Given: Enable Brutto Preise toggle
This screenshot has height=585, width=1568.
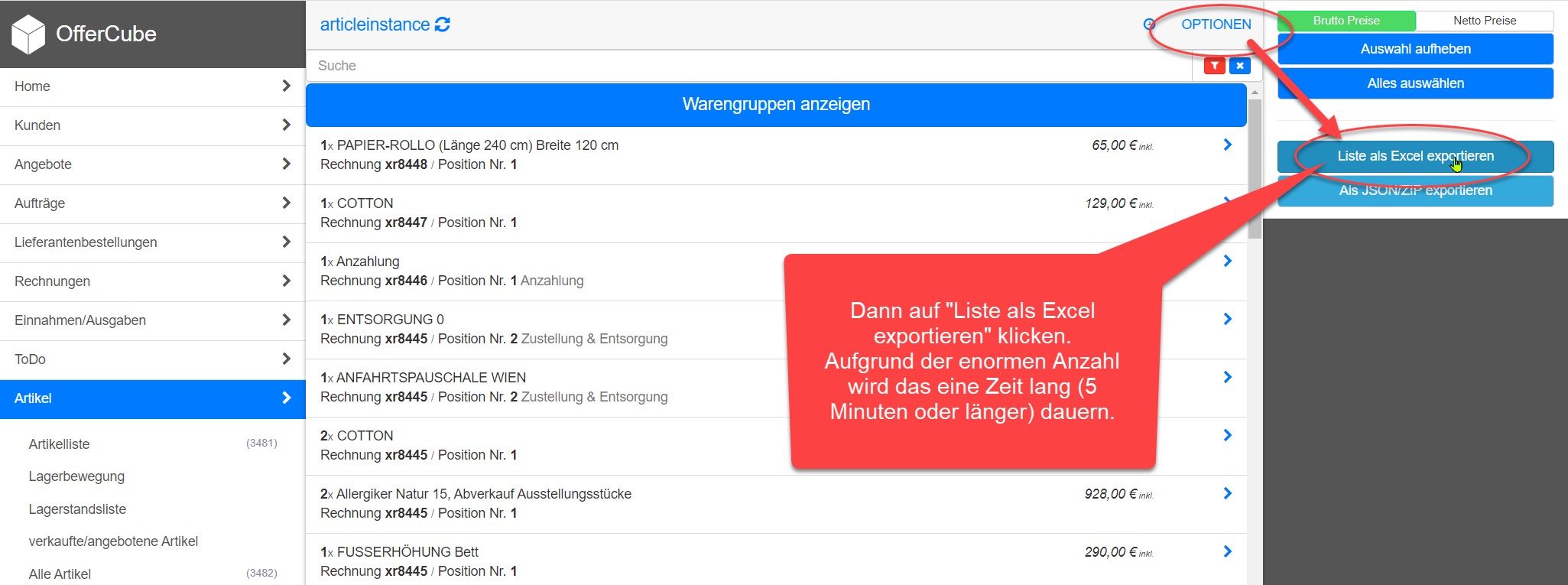Looking at the screenshot, I should (x=1346, y=21).
